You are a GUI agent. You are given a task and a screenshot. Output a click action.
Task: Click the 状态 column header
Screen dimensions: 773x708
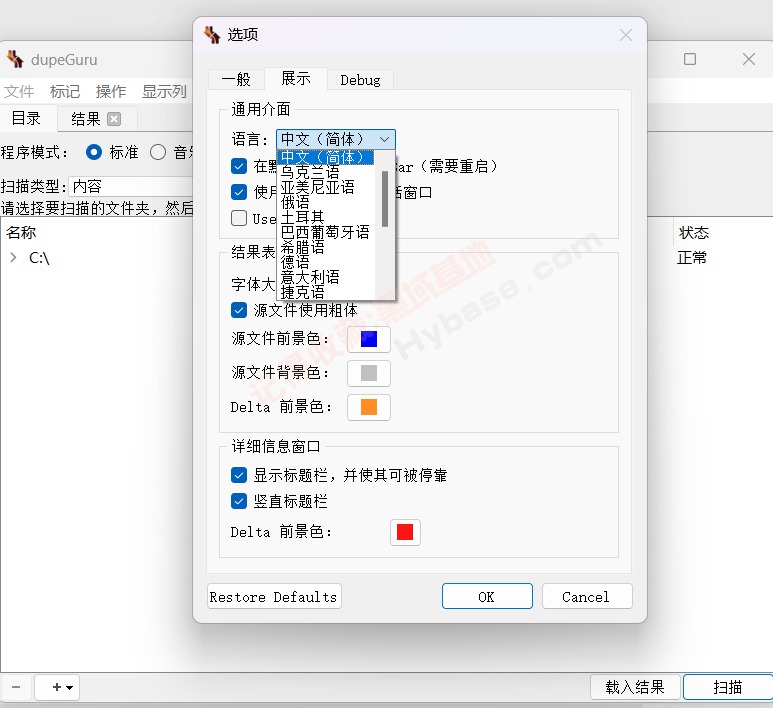click(x=694, y=232)
